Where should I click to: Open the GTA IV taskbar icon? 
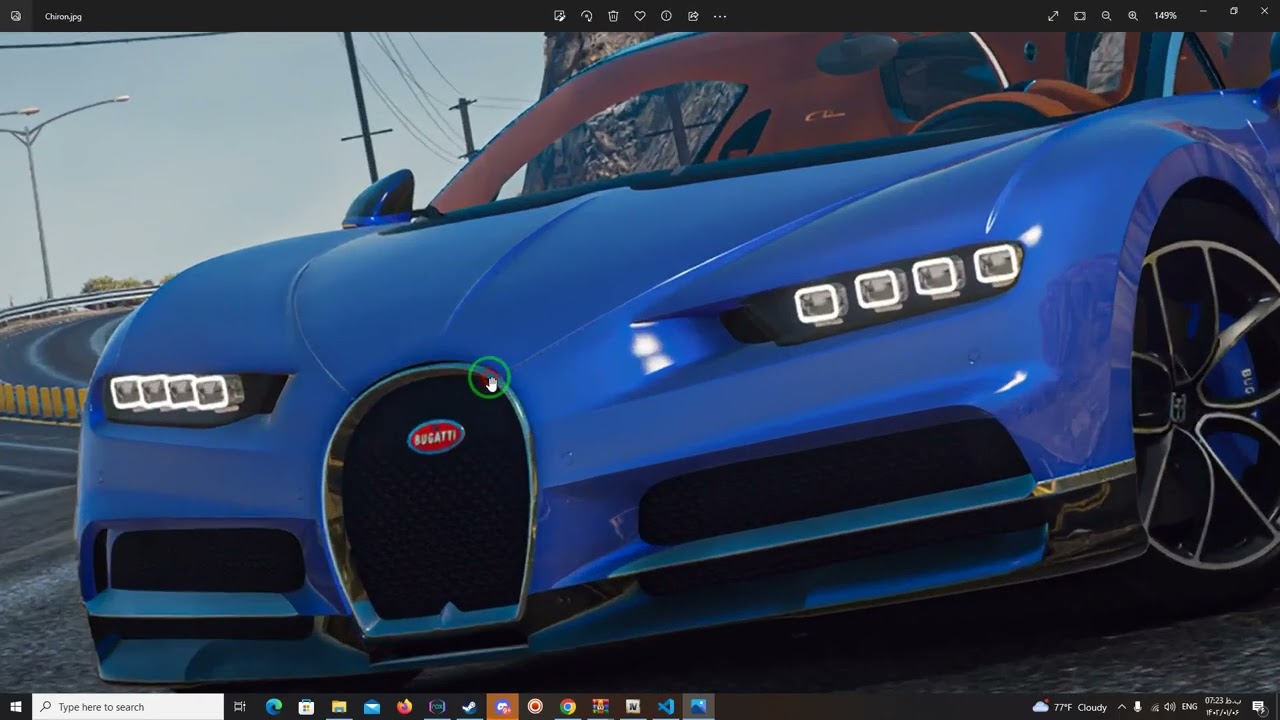[633, 707]
